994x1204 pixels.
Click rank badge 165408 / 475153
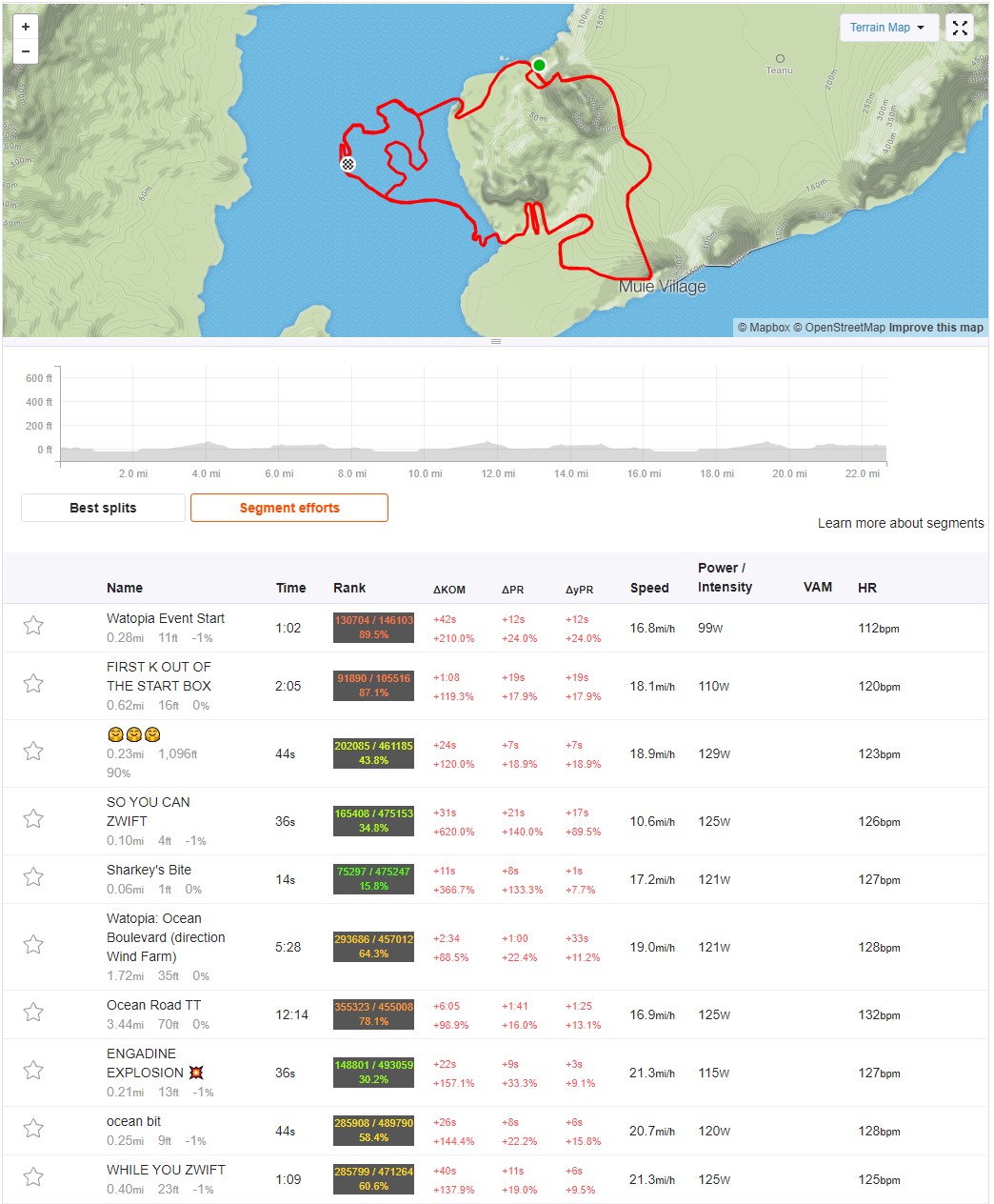(373, 820)
